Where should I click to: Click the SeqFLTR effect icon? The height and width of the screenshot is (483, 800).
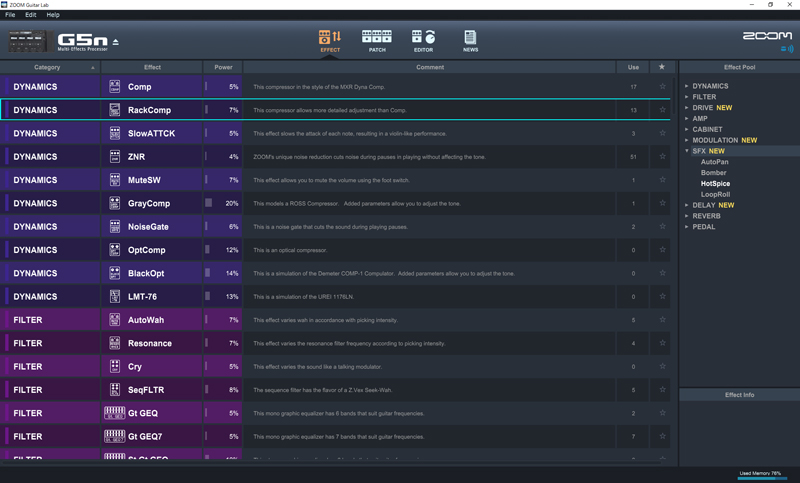pyautogui.click(x=115, y=390)
